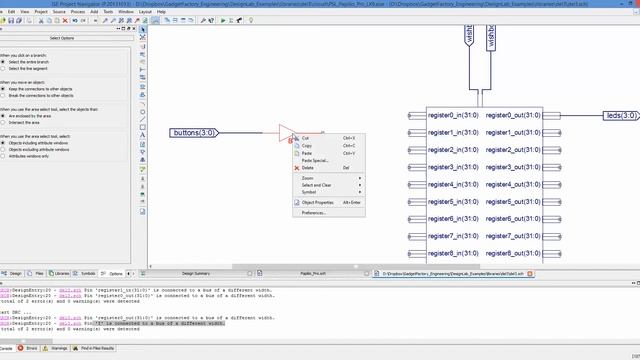Image resolution: width=640 pixels, height=360 pixels.
Task: Open the Tools menu
Action: pos(108,12)
